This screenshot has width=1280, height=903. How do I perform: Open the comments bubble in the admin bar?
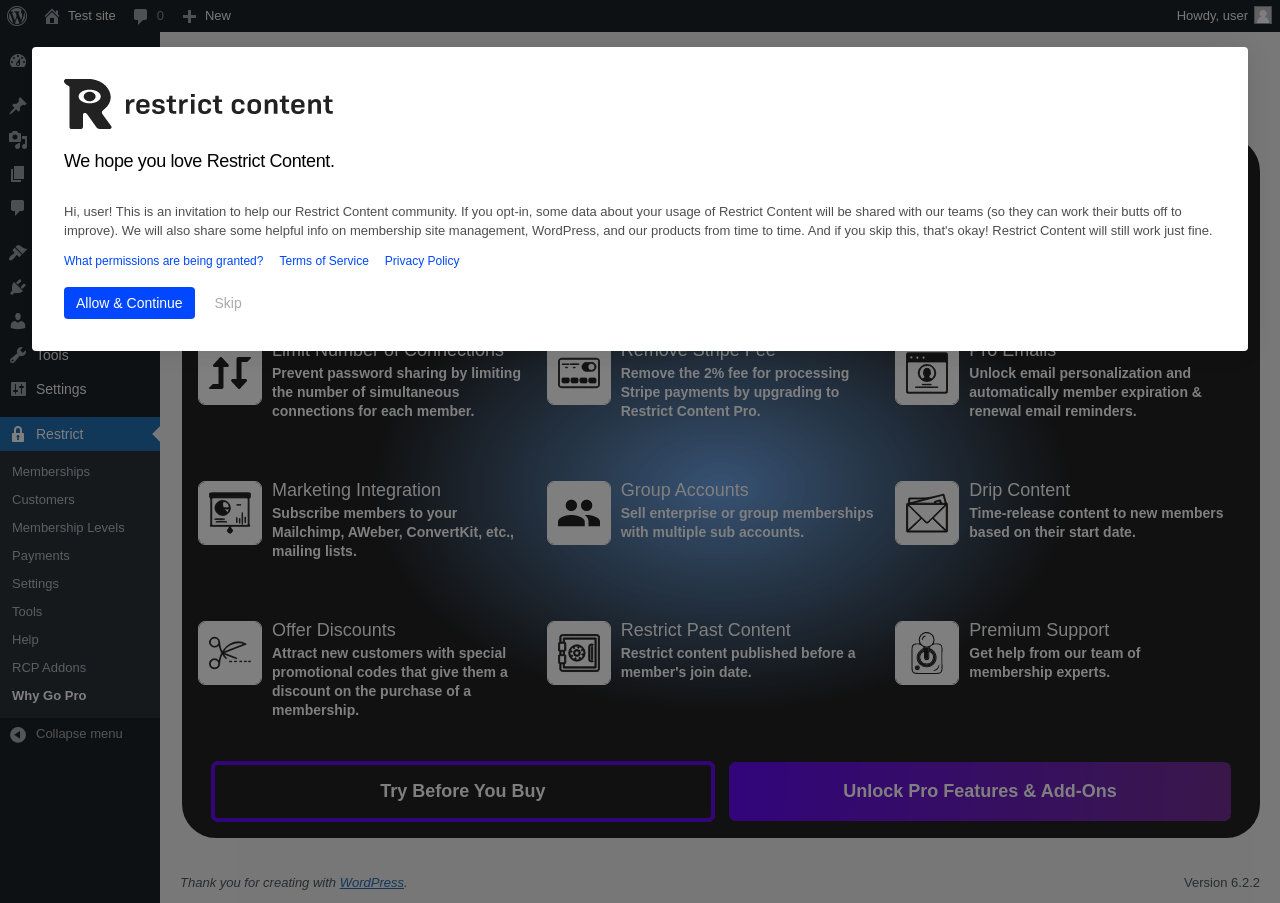point(148,16)
